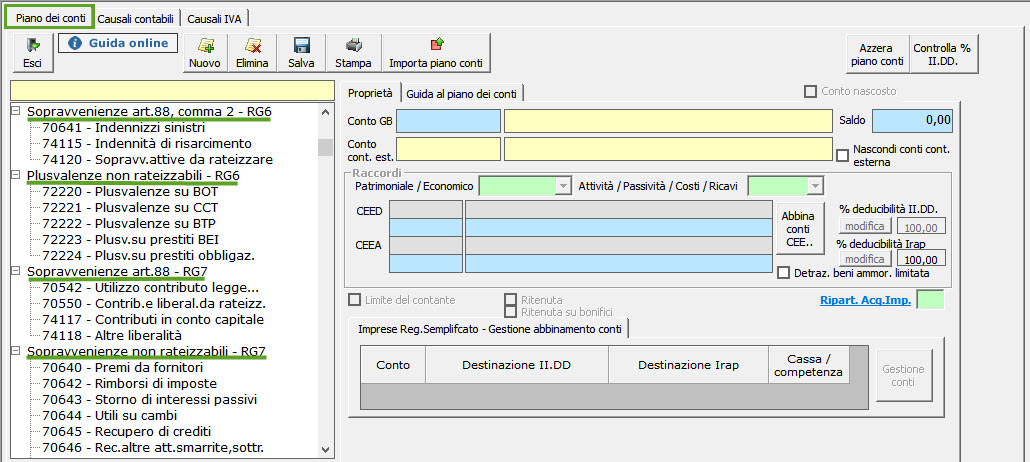This screenshot has width=1030, height=462.
Task: Click tree scrollbar down arrow
Action: [x=325, y=450]
